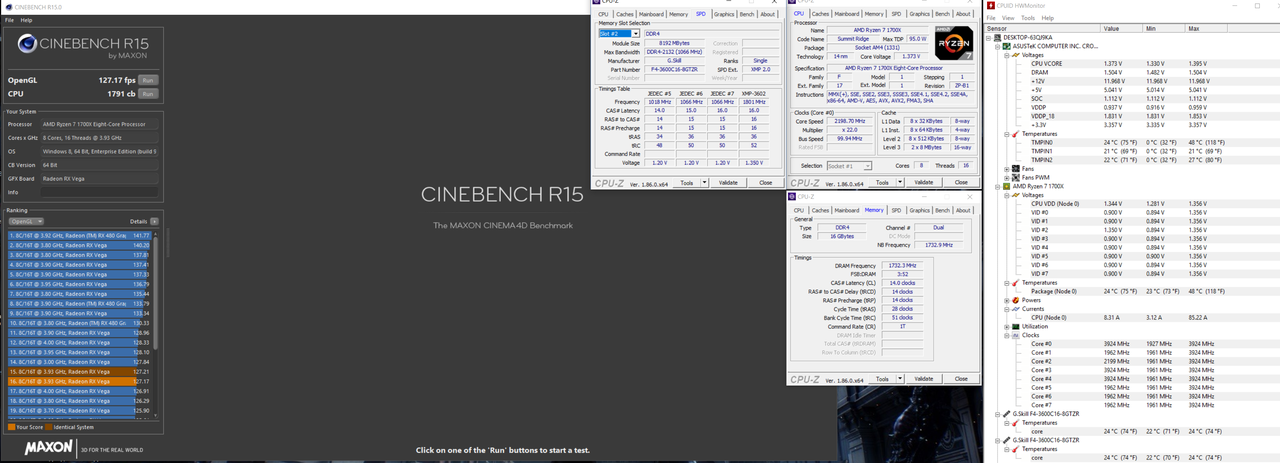The image size is (1280, 463).
Task: Click Tools button in memory CPU-Z window
Action: click(881, 379)
